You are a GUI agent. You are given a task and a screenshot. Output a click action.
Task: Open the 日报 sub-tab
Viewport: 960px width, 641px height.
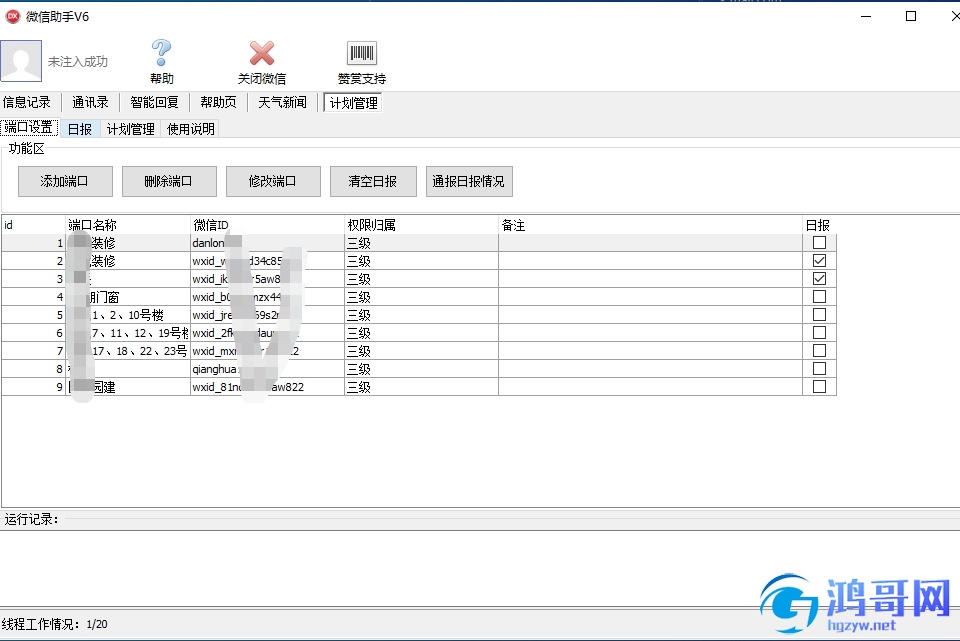pyautogui.click(x=80, y=129)
